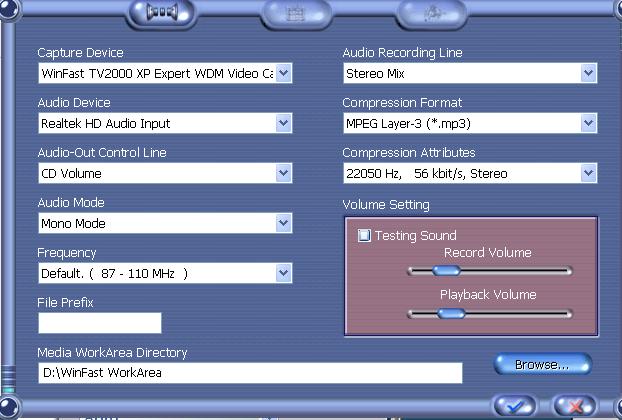Expand the Audio-Out Control Line dropdown
The image size is (622, 420).
click(x=283, y=173)
